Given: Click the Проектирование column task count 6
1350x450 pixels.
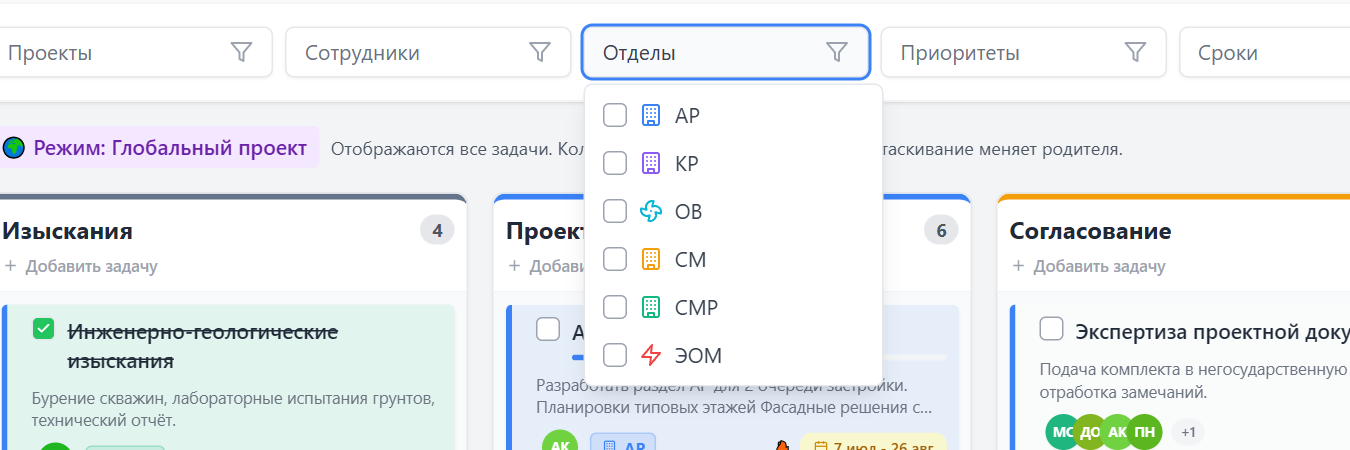Looking at the screenshot, I should coord(941,231).
